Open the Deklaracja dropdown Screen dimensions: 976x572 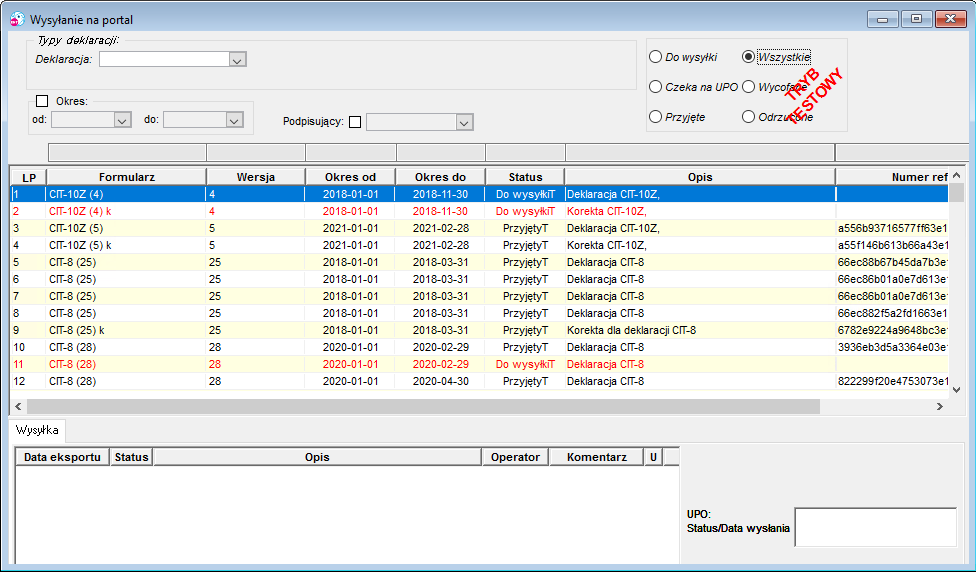pyautogui.click(x=237, y=60)
